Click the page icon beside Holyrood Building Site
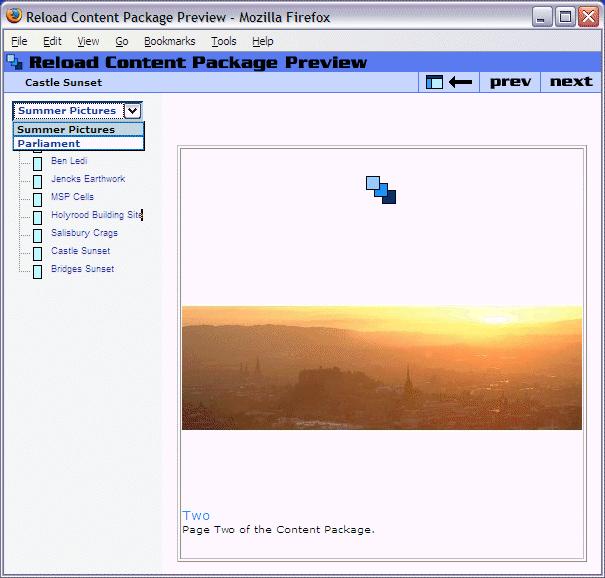 (x=37, y=218)
